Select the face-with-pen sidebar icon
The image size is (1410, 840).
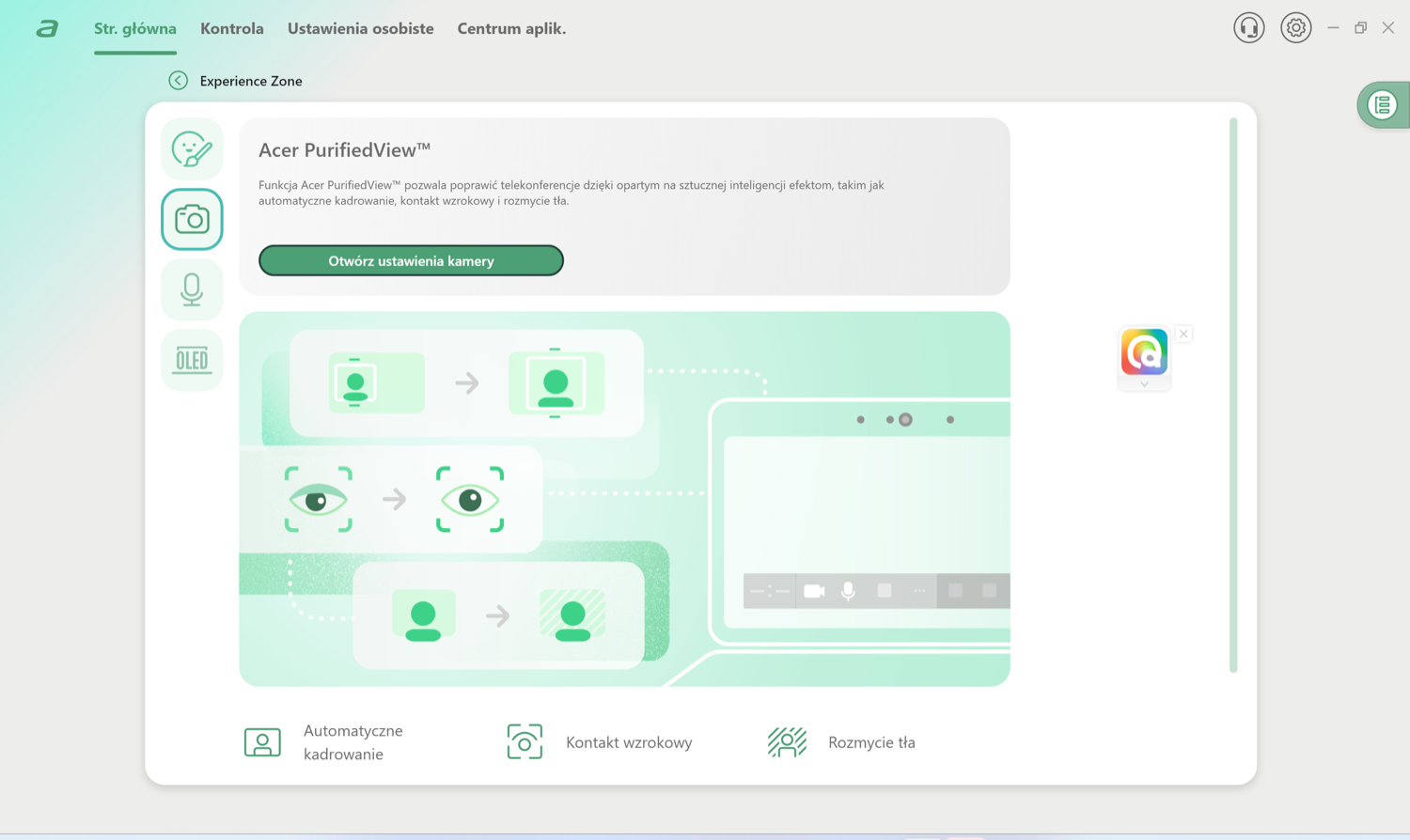click(x=192, y=149)
